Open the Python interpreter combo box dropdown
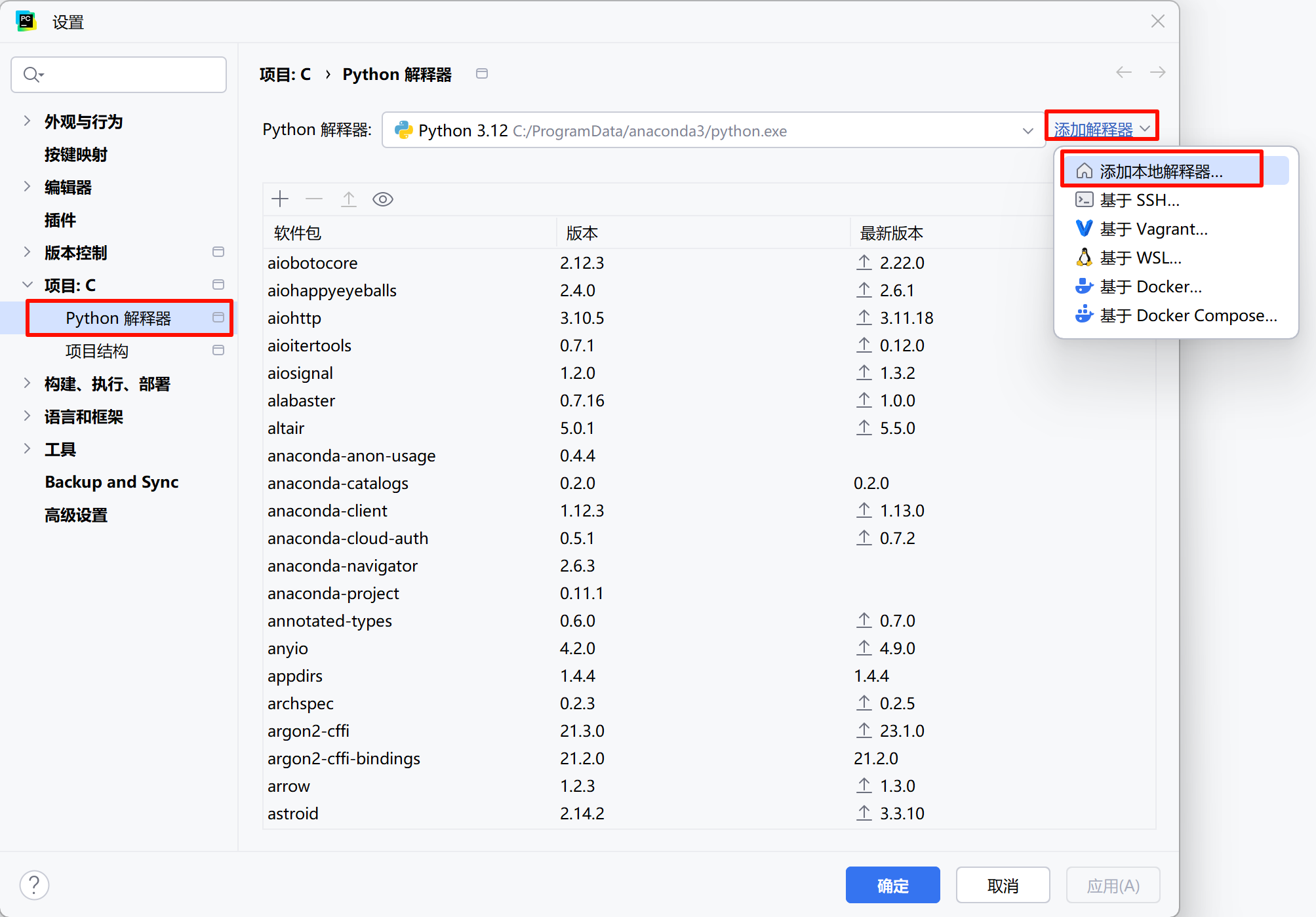The height and width of the screenshot is (917, 1316). pyautogui.click(x=1027, y=131)
